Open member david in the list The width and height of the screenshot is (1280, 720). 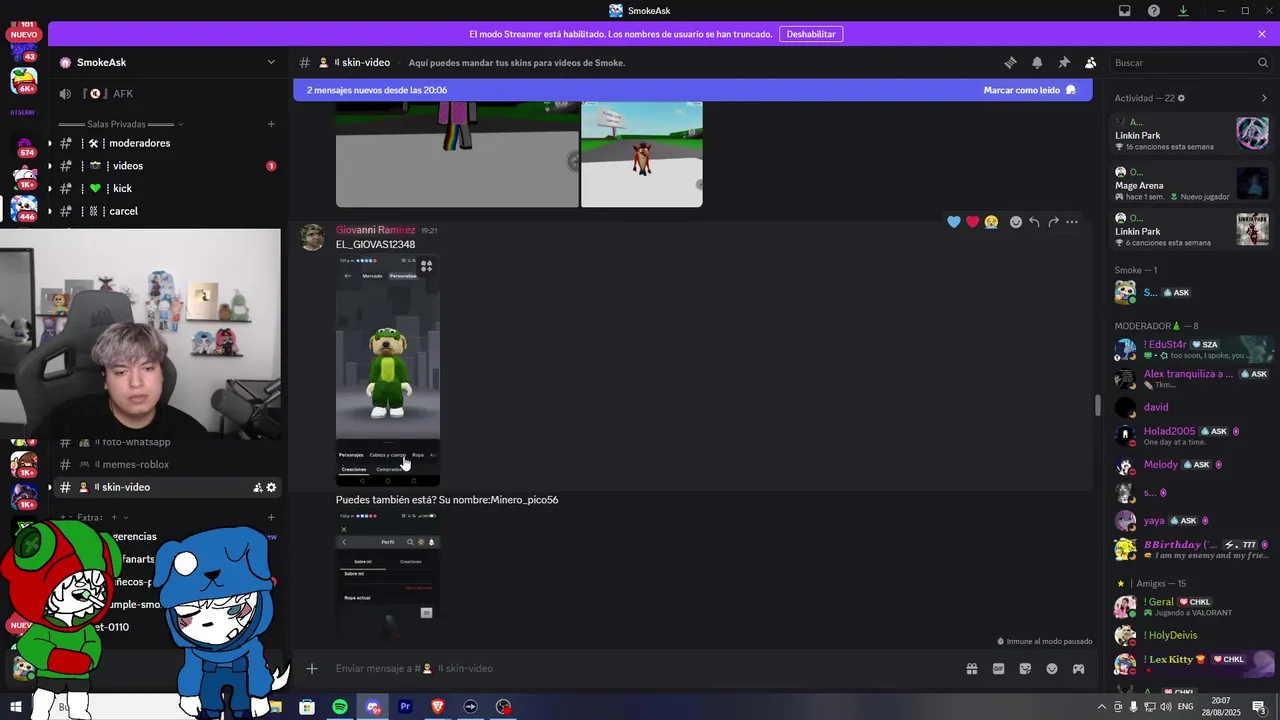[x=1192, y=407]
